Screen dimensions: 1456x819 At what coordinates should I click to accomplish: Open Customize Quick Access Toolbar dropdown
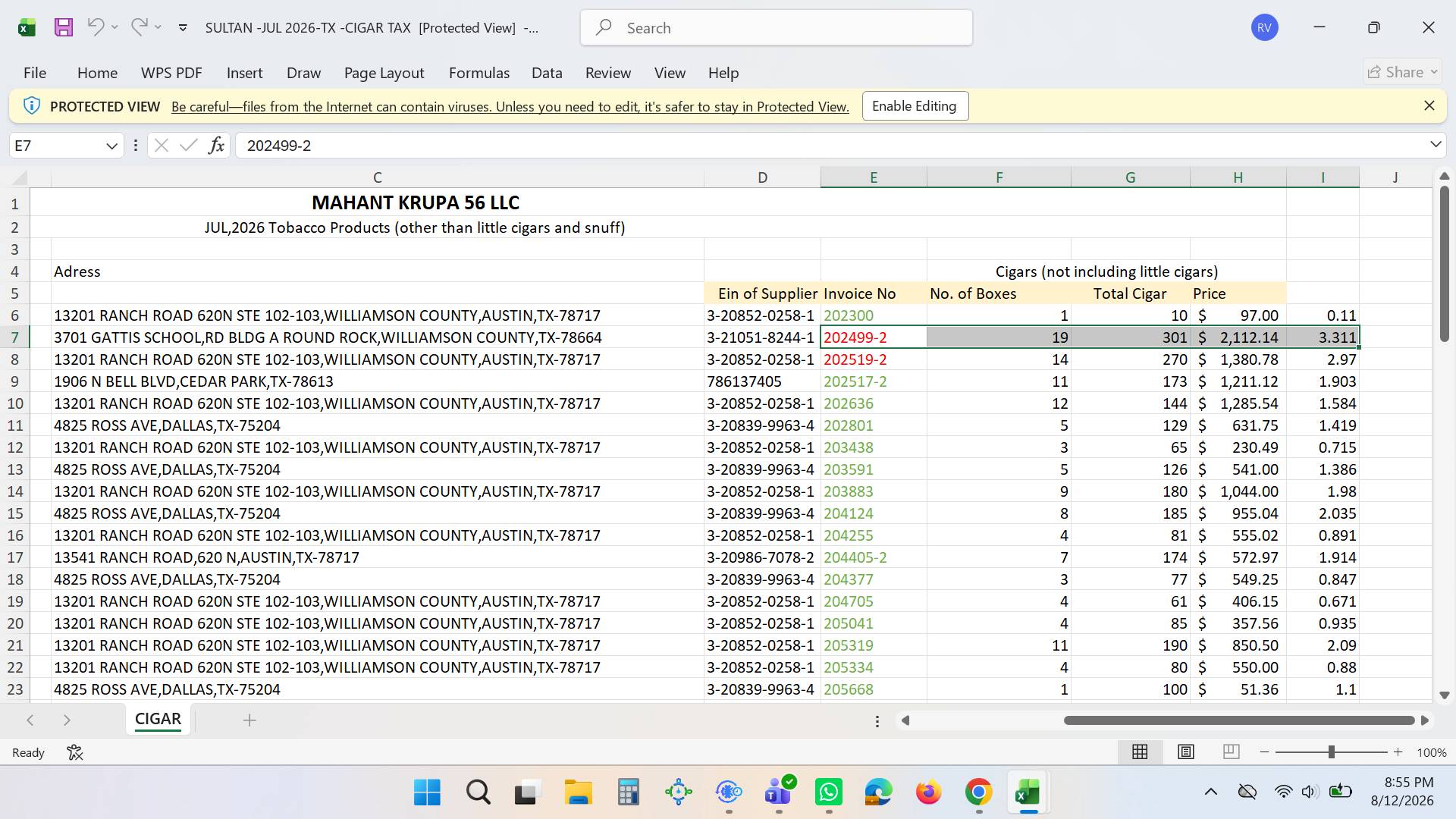(x=183, y=28)
